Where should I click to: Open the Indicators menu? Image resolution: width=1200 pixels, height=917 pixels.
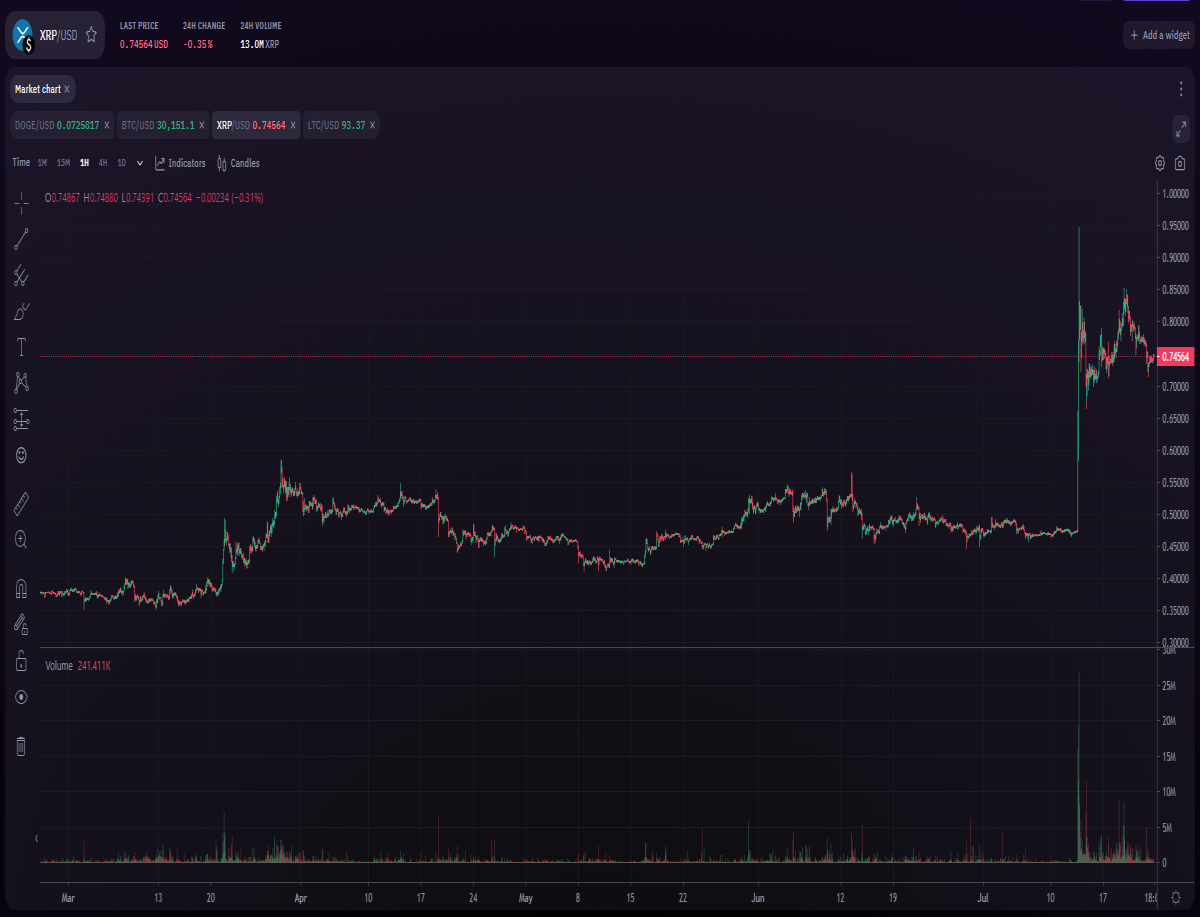click(x=180, y=163)
